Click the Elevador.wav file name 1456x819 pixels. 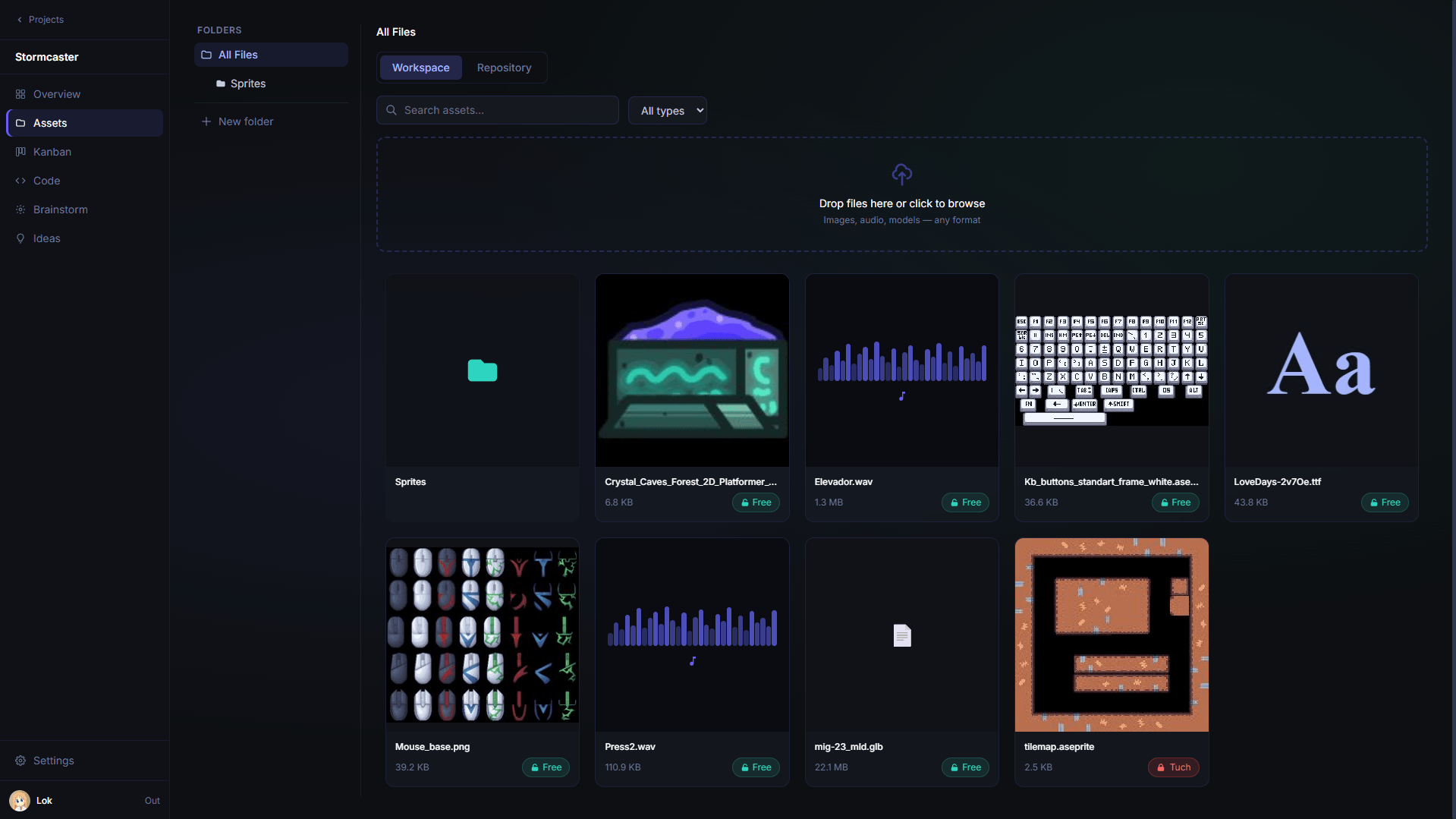point(843,482)
